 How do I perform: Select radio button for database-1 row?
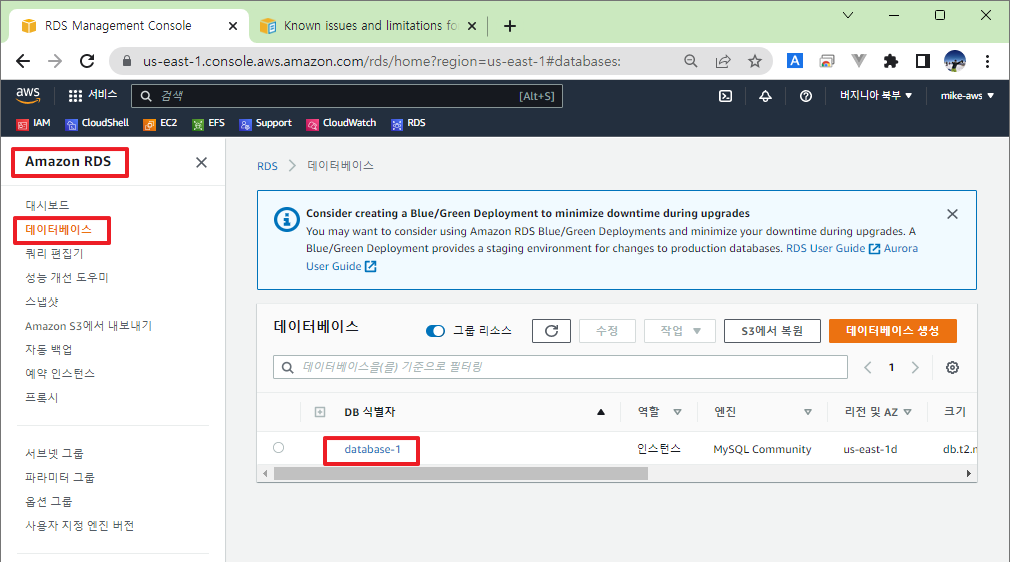(x=278, y=448)
